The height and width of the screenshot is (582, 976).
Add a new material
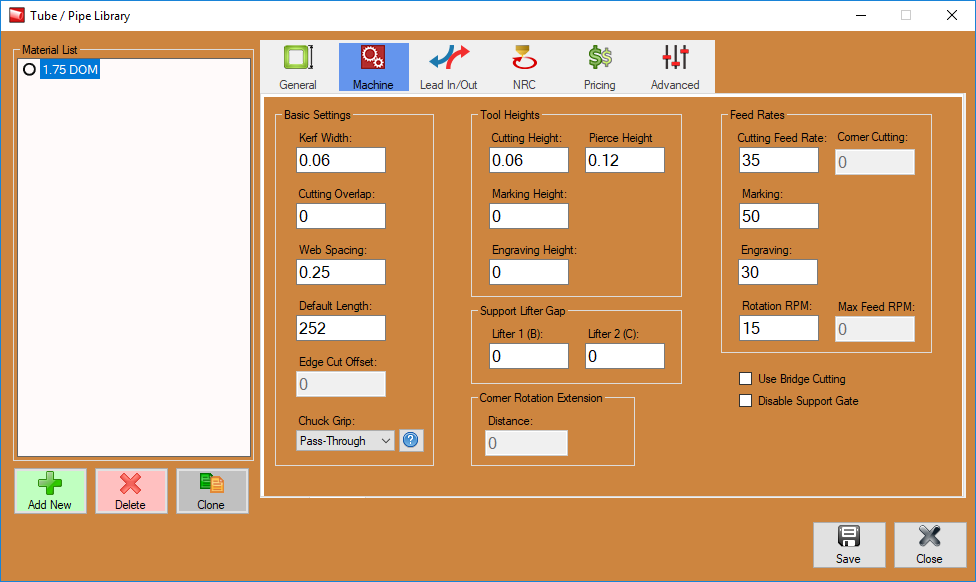50,491
